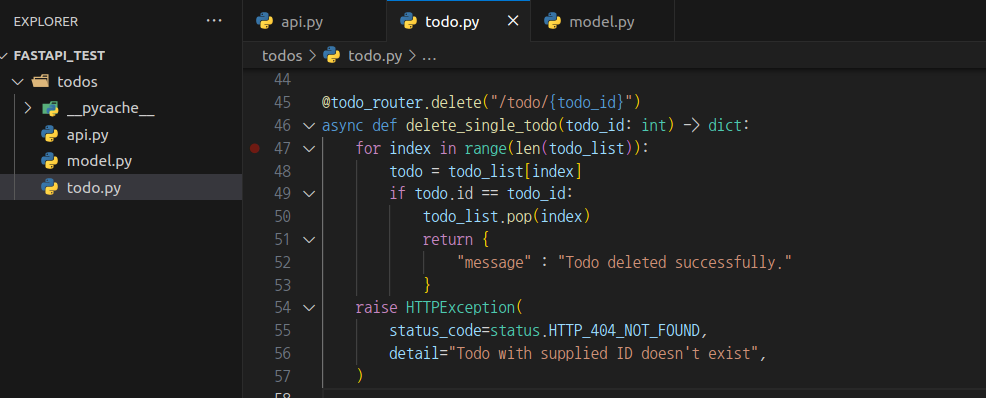Fold the function at line 46
The image size is (986, 398).
coord(308,126)
